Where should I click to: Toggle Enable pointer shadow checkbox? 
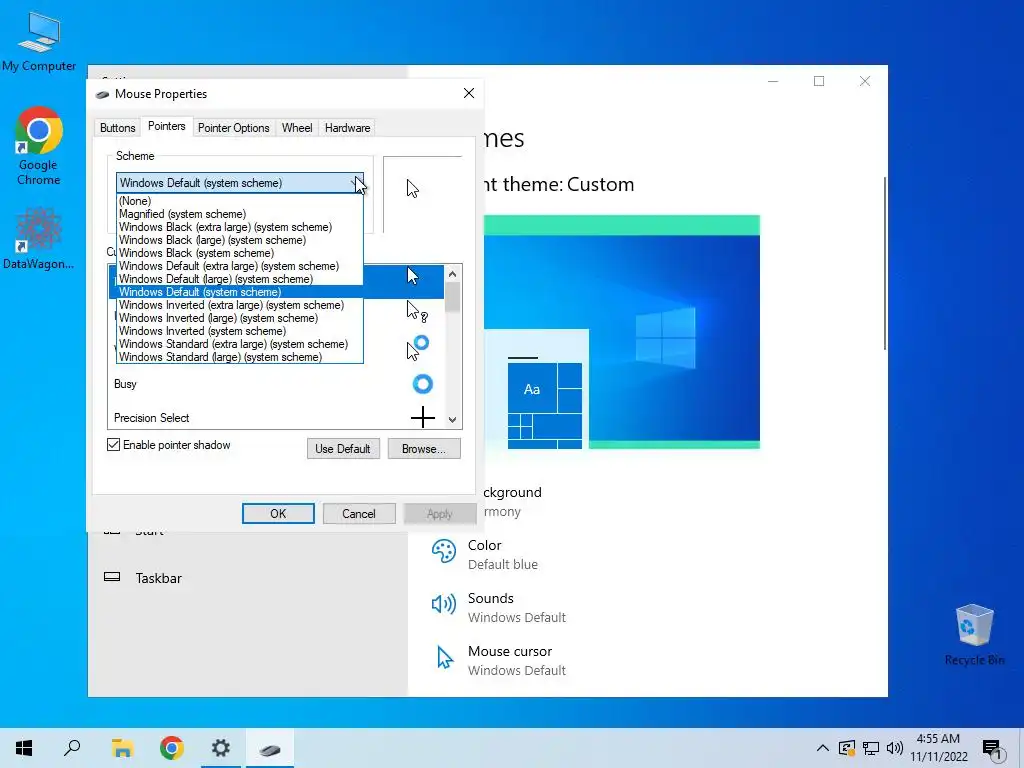114,445
